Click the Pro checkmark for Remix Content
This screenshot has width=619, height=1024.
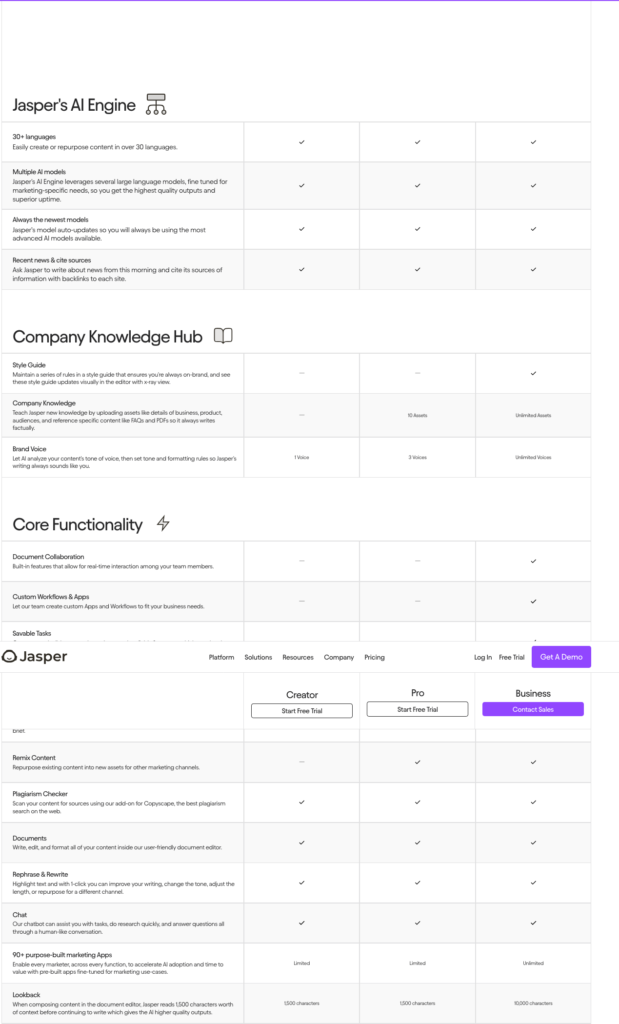(x=418, y=762)
